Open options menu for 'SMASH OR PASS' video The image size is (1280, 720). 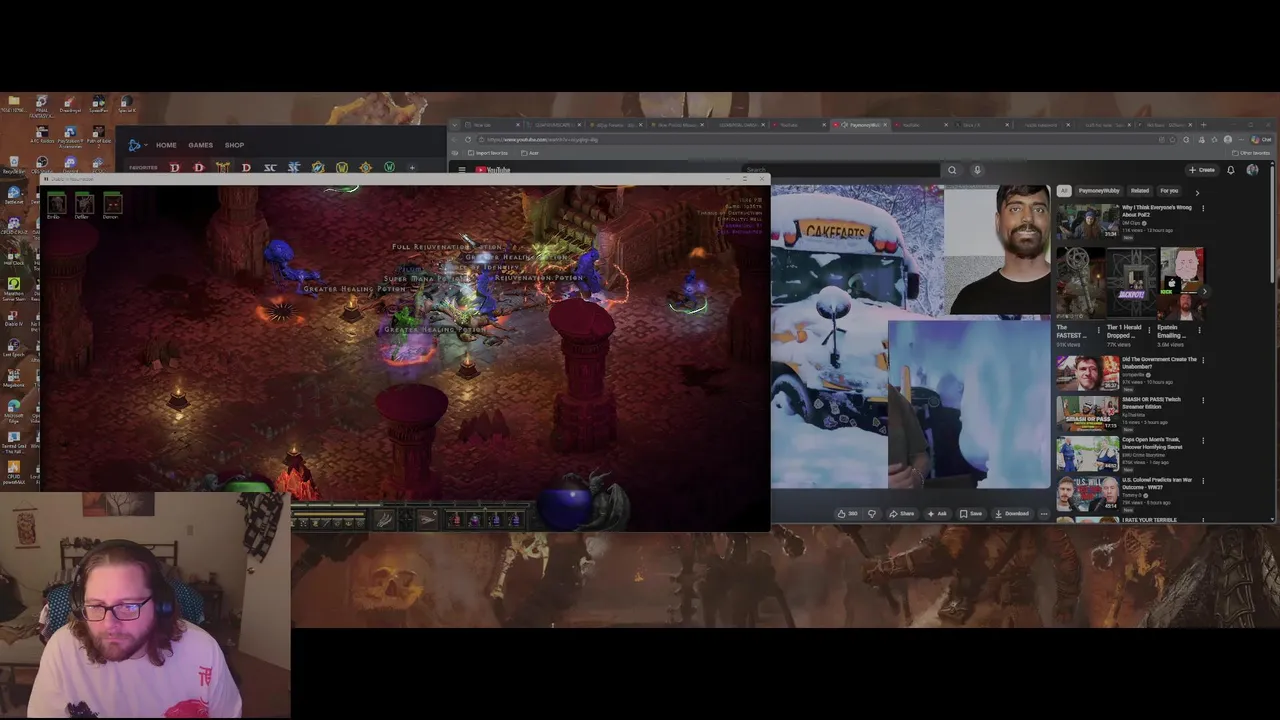(1203, 400)
